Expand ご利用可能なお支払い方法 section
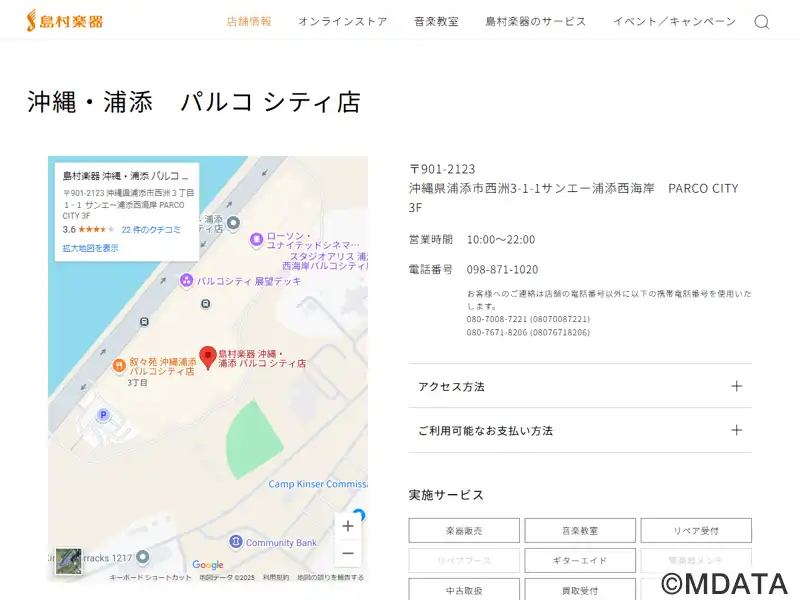Image resolution: width=800 pixels, height=600 pixels. pyautogui.click(x=580, y=430)
